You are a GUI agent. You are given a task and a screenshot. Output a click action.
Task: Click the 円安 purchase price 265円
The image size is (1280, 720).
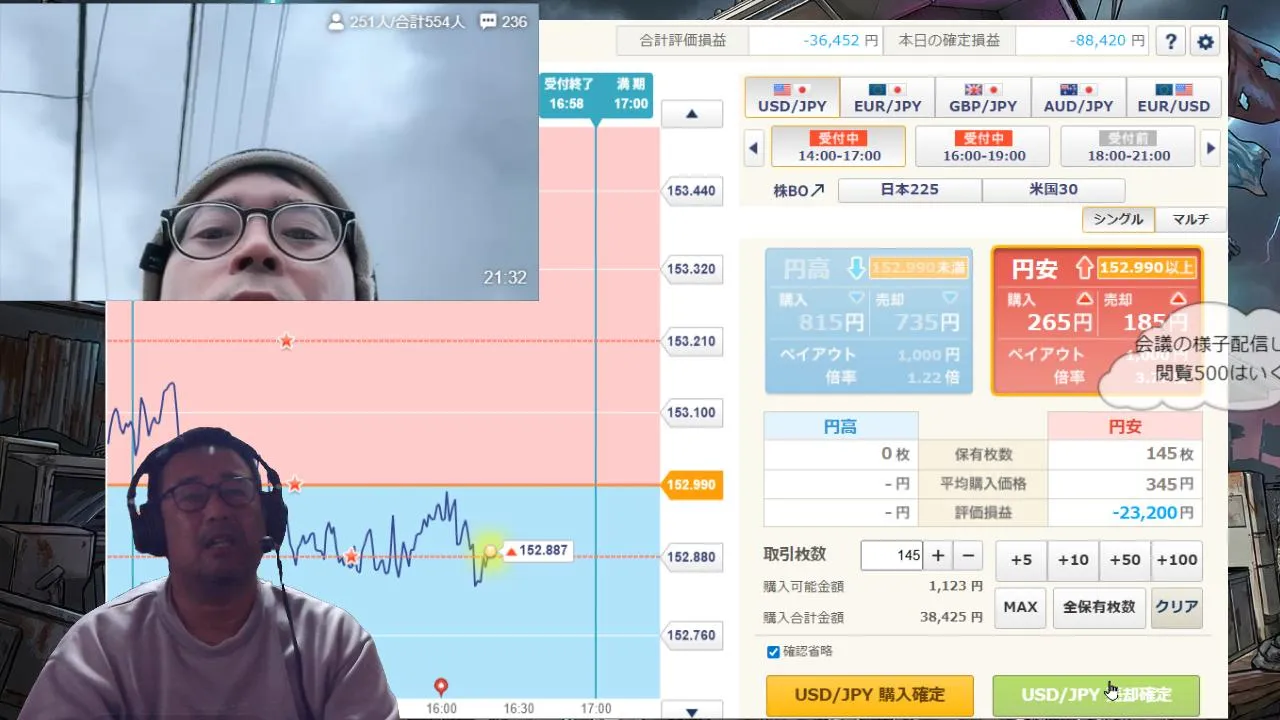[x=1060, y=322]
